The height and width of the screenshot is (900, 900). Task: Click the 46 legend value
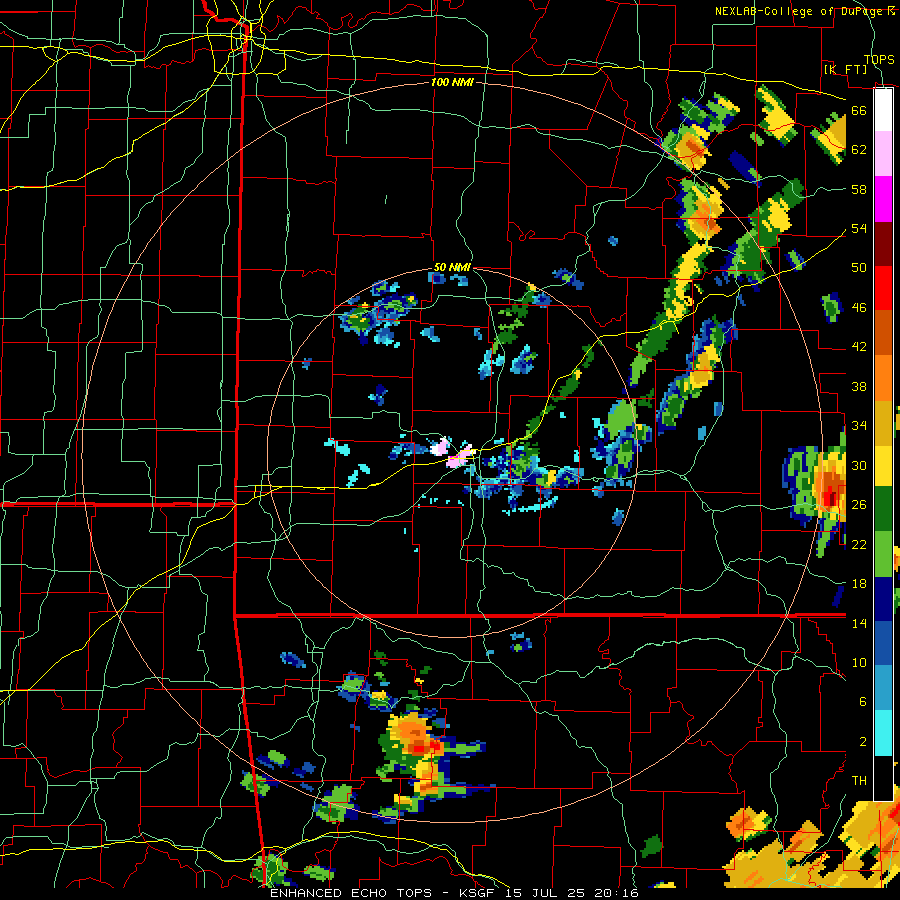pos(859,308)
